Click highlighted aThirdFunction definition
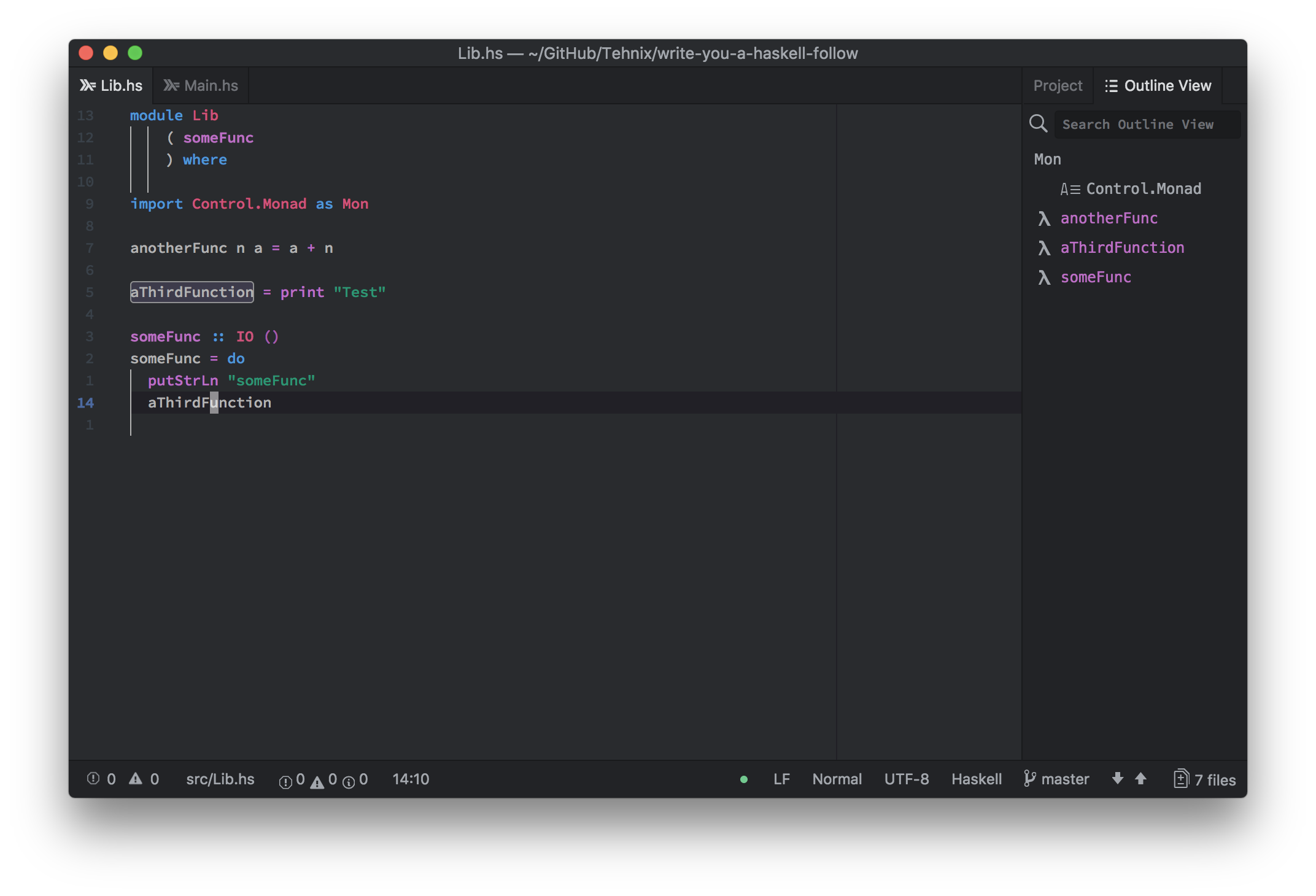1316x896 pixels. (192, 292)
